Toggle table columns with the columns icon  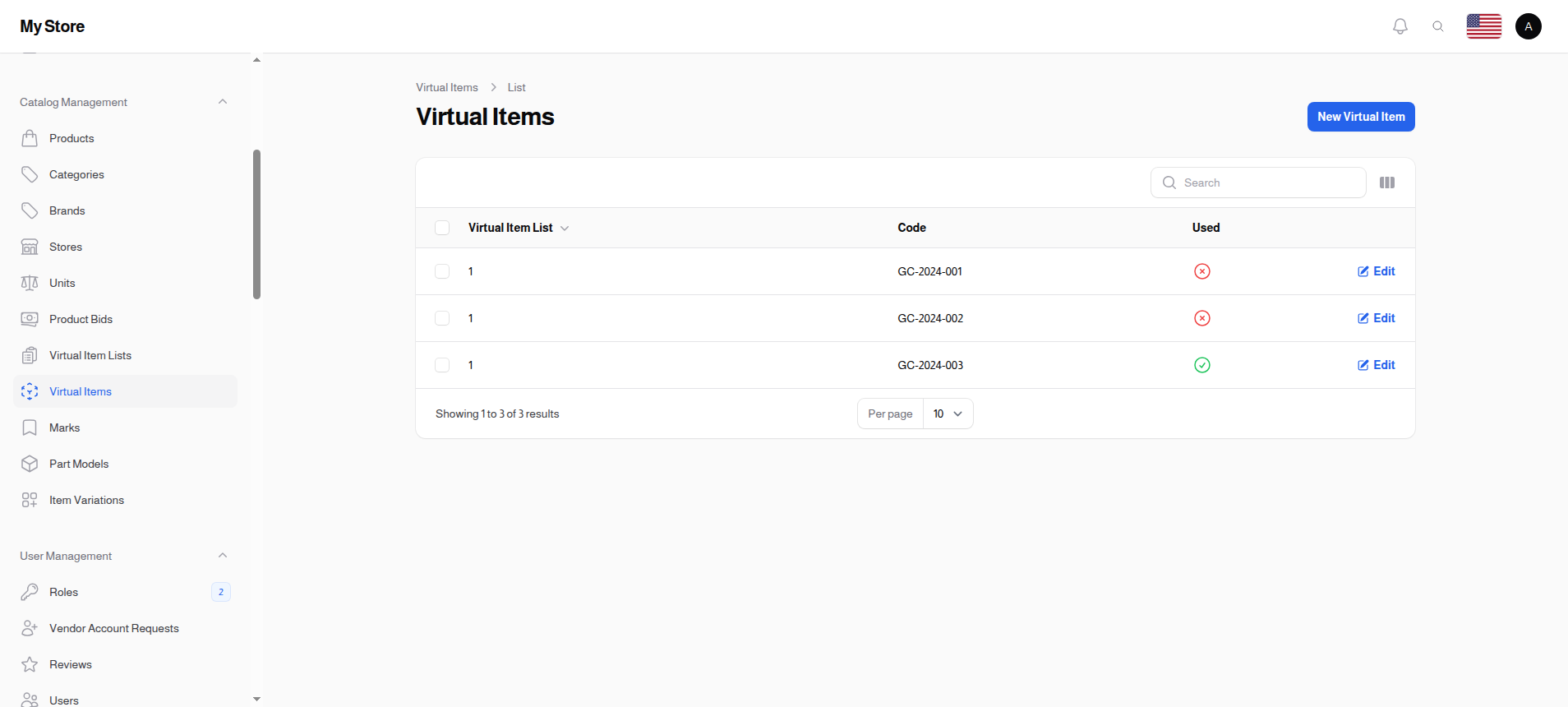[1387, 183]
